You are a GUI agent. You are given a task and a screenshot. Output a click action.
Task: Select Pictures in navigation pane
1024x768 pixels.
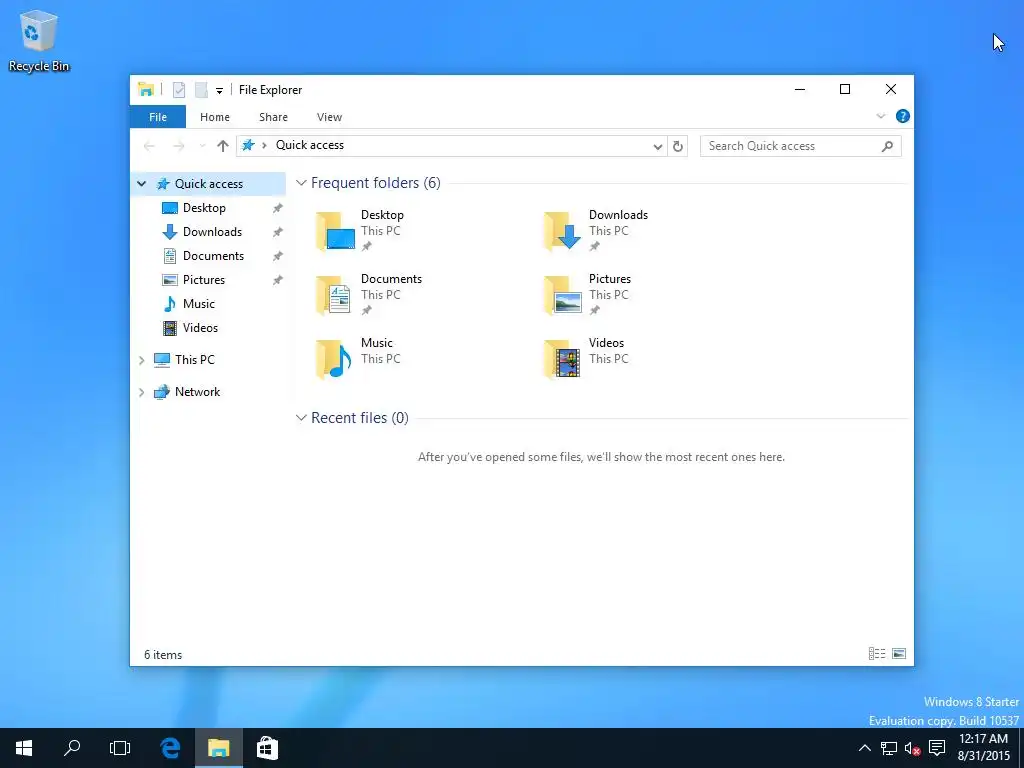193,280
